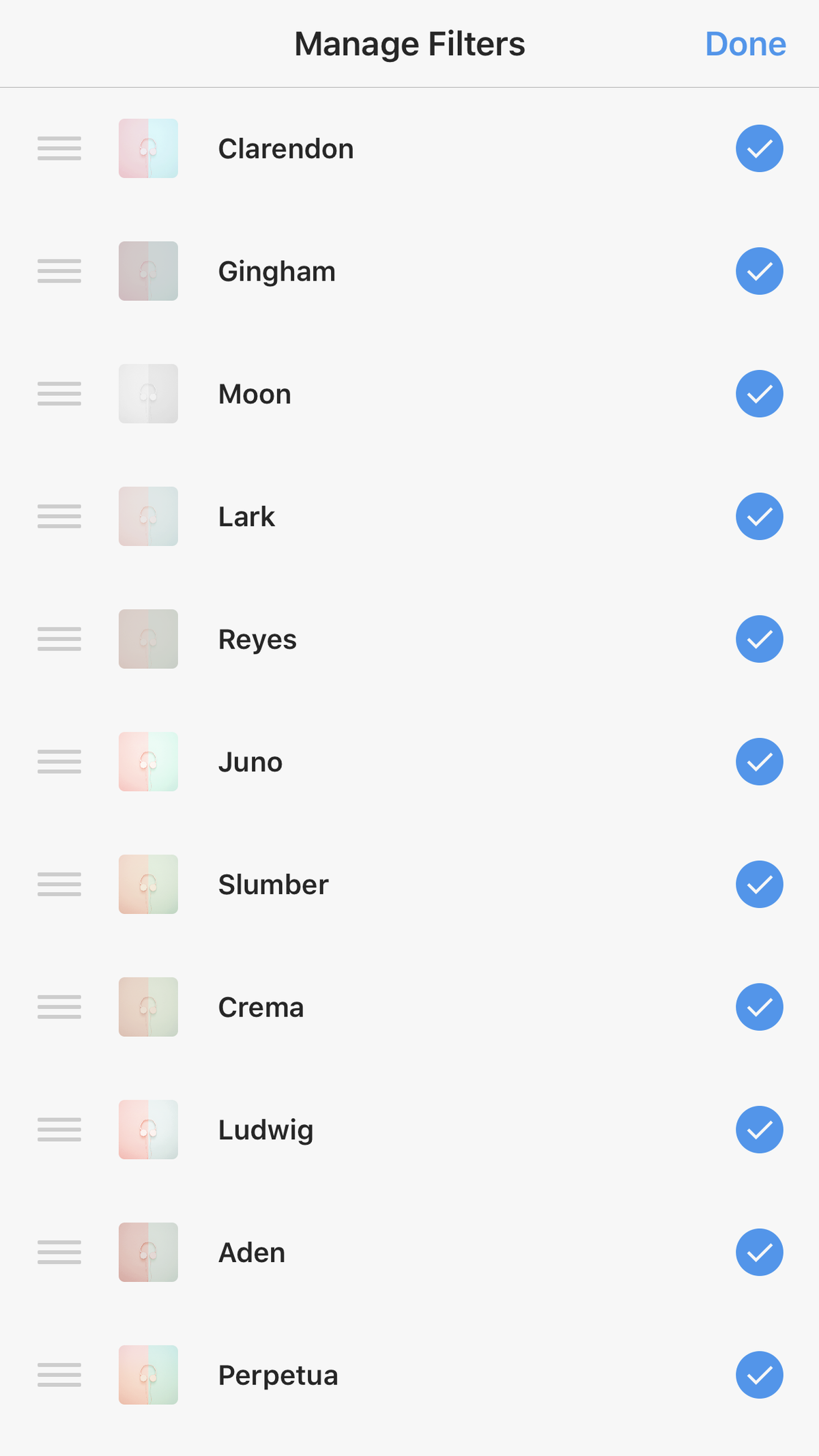Open the Clarendon filter preview thumbnail
The width and height of the screenshot is (819, 1456).
pyautogui.click(x=148, y=148)
